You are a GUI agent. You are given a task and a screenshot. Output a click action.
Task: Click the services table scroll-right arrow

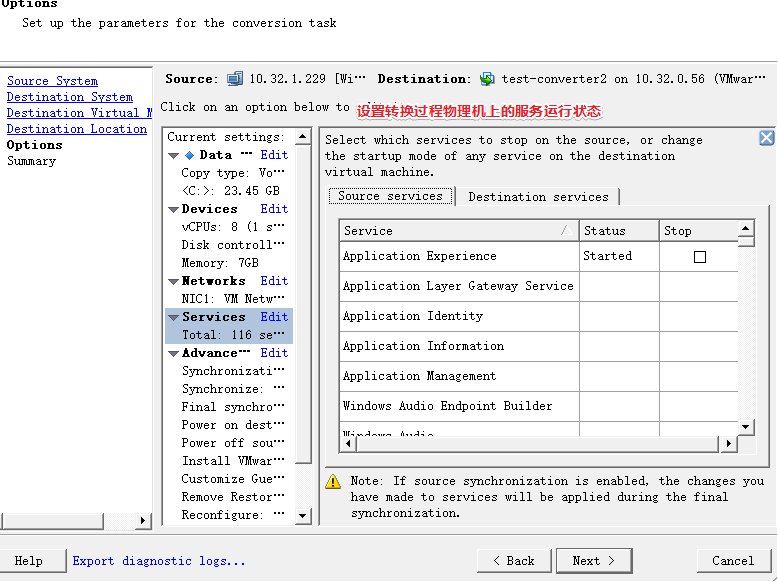[728, 443]
